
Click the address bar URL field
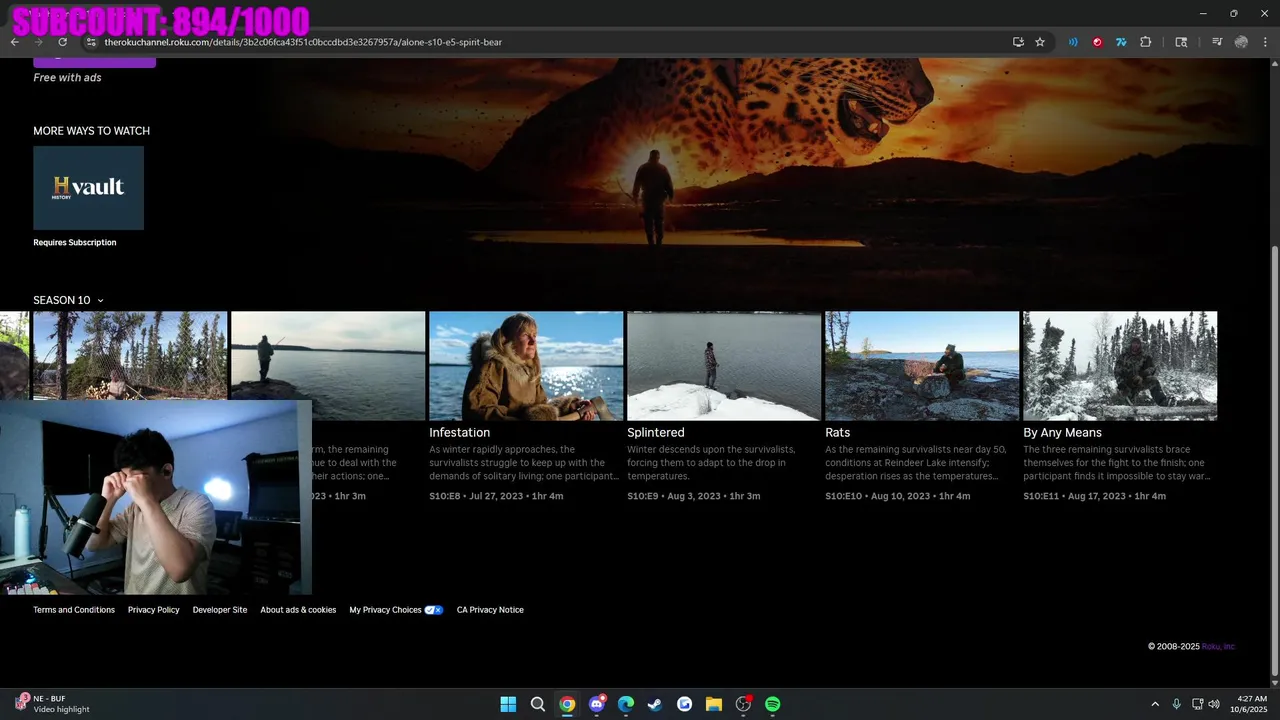tap(550, 42)
